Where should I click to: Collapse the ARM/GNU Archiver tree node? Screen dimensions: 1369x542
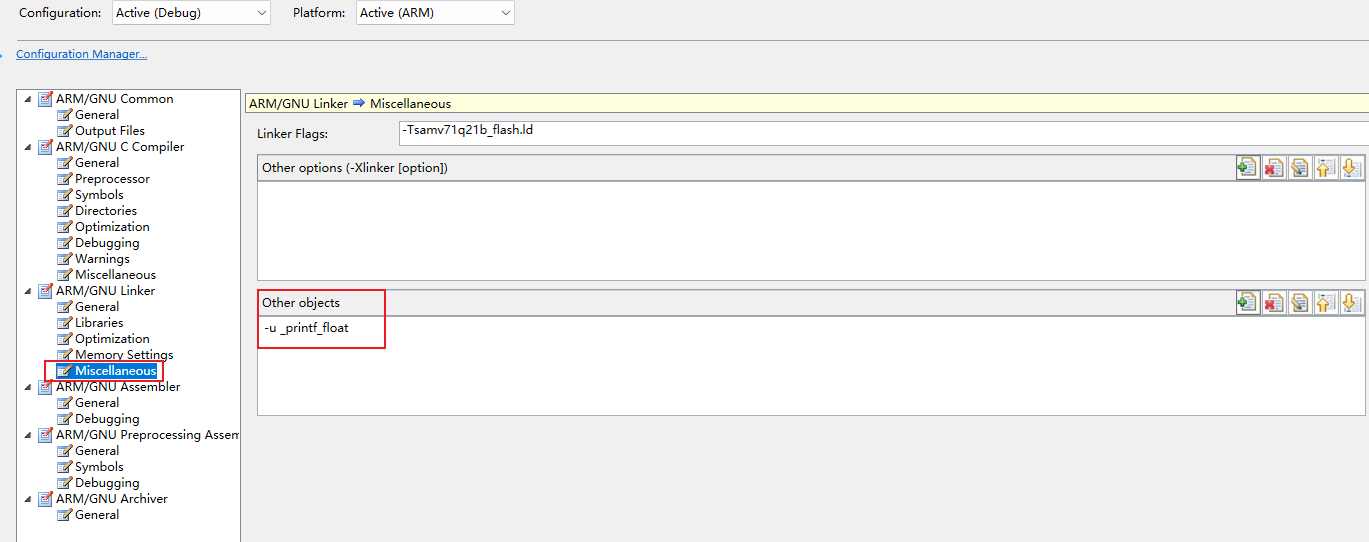point(27,499)
